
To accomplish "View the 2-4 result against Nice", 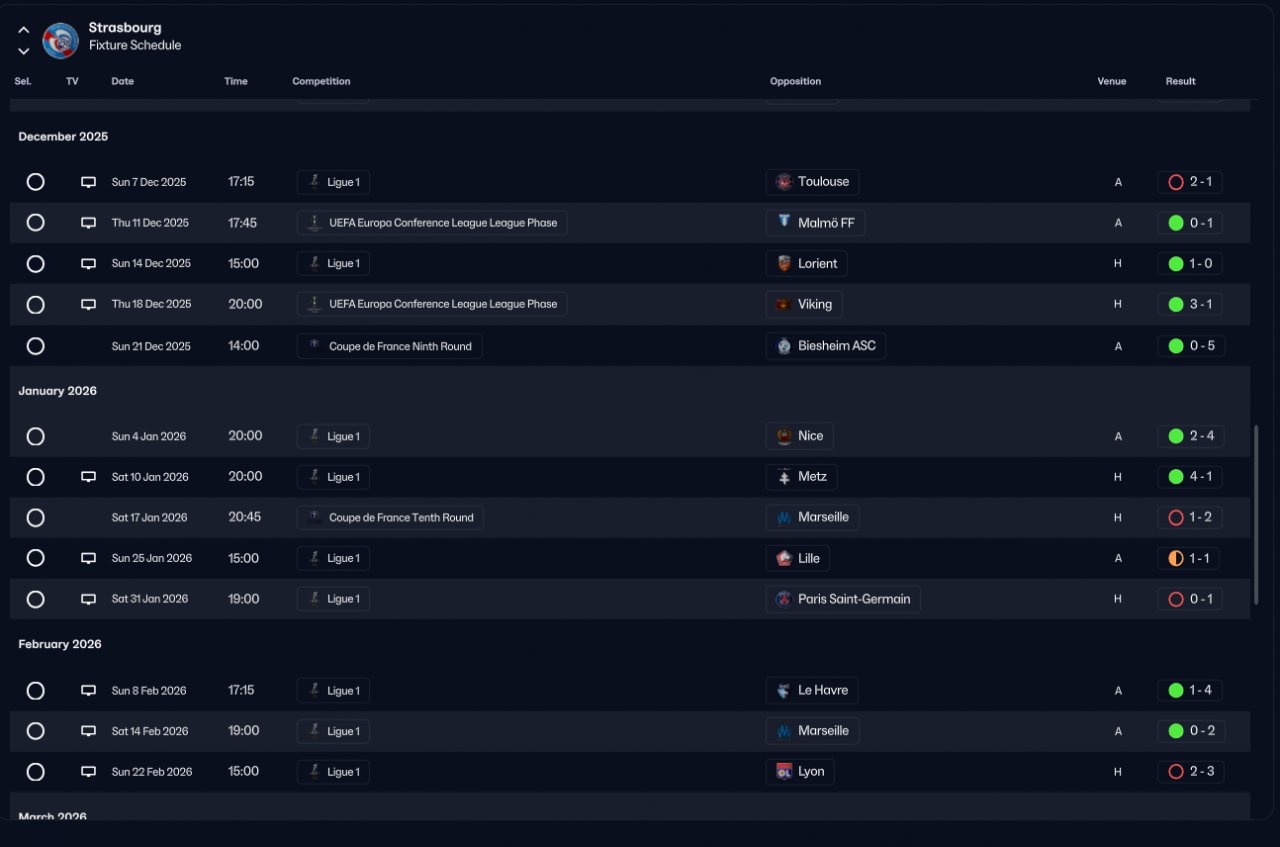I will 1190,436.
